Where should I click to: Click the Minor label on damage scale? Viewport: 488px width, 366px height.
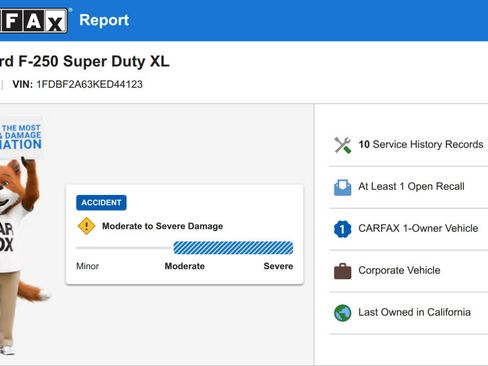tap(88, 266)
